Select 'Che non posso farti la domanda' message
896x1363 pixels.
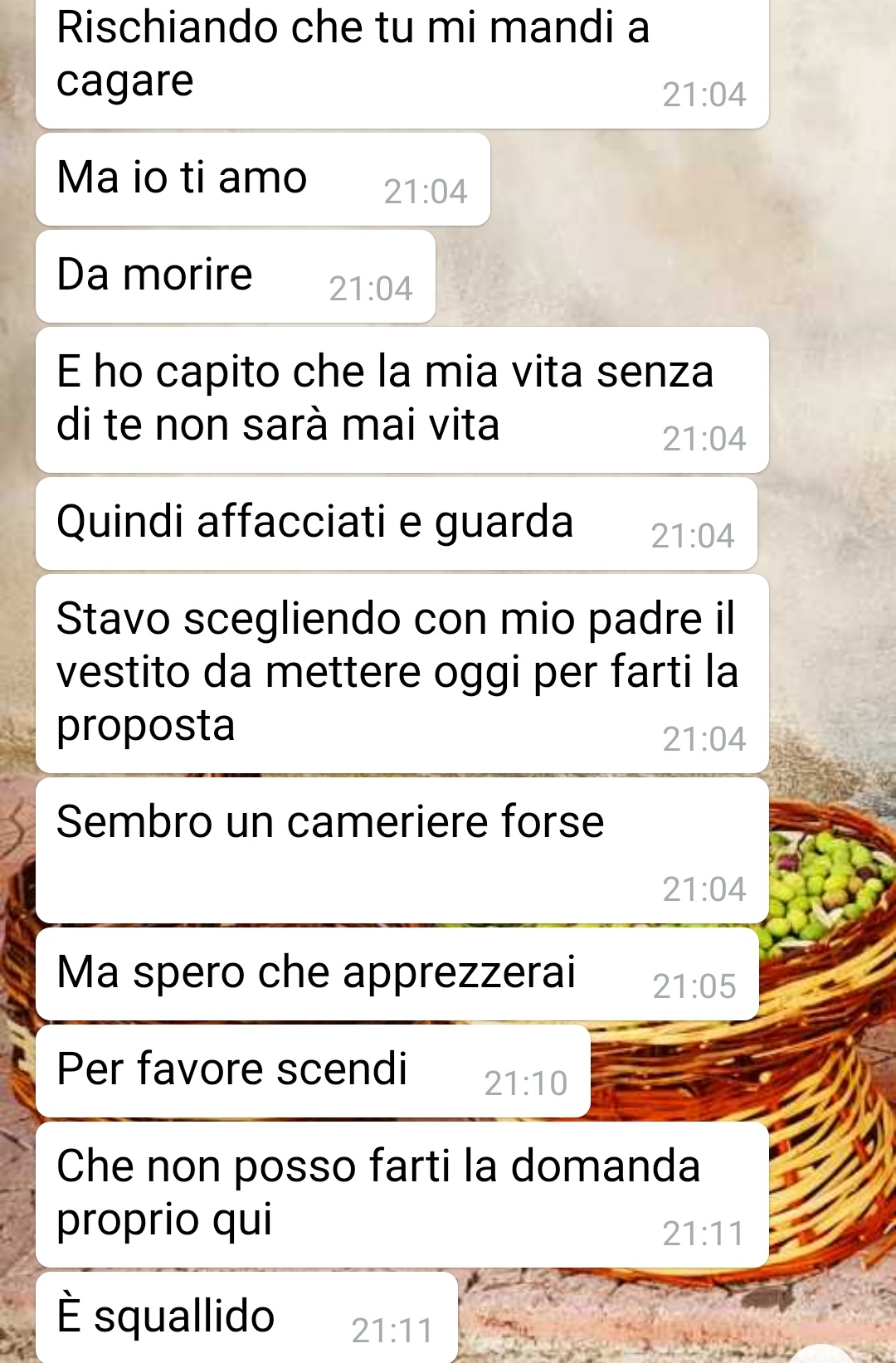coord(402,1195)
